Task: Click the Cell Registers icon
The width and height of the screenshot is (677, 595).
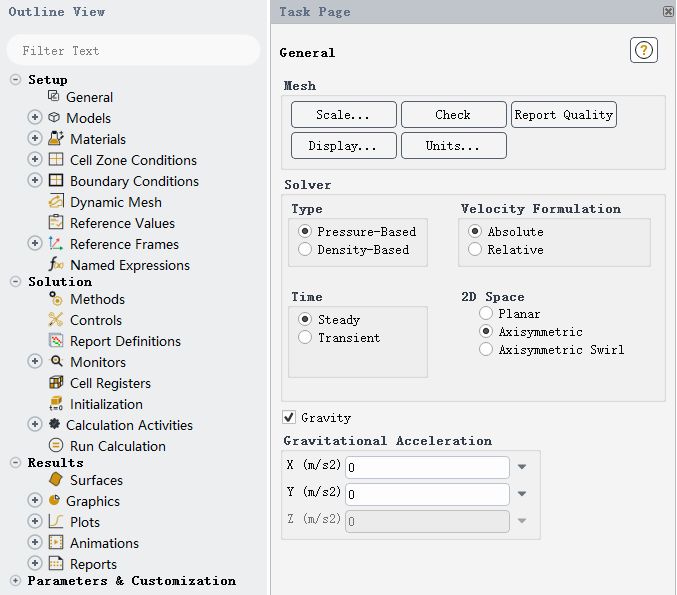Action: click(x=55, y=383)
